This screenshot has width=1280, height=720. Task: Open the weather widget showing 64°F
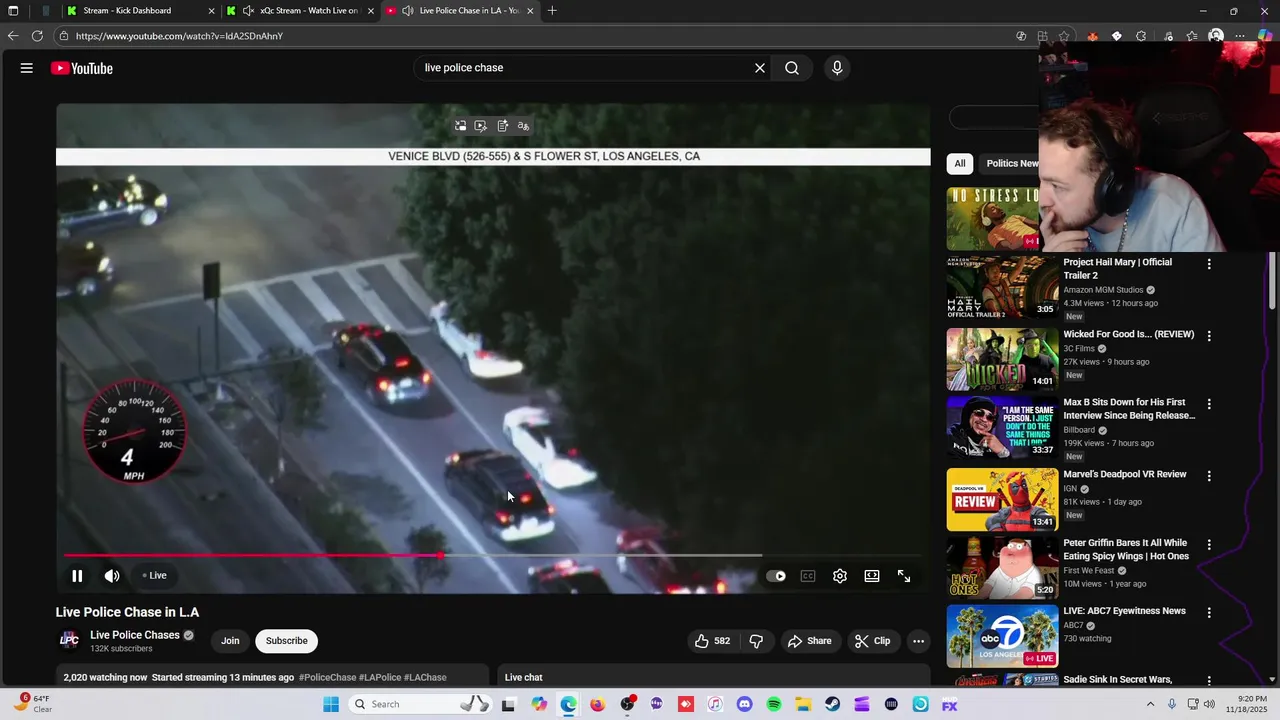click(x=32, y=704)
